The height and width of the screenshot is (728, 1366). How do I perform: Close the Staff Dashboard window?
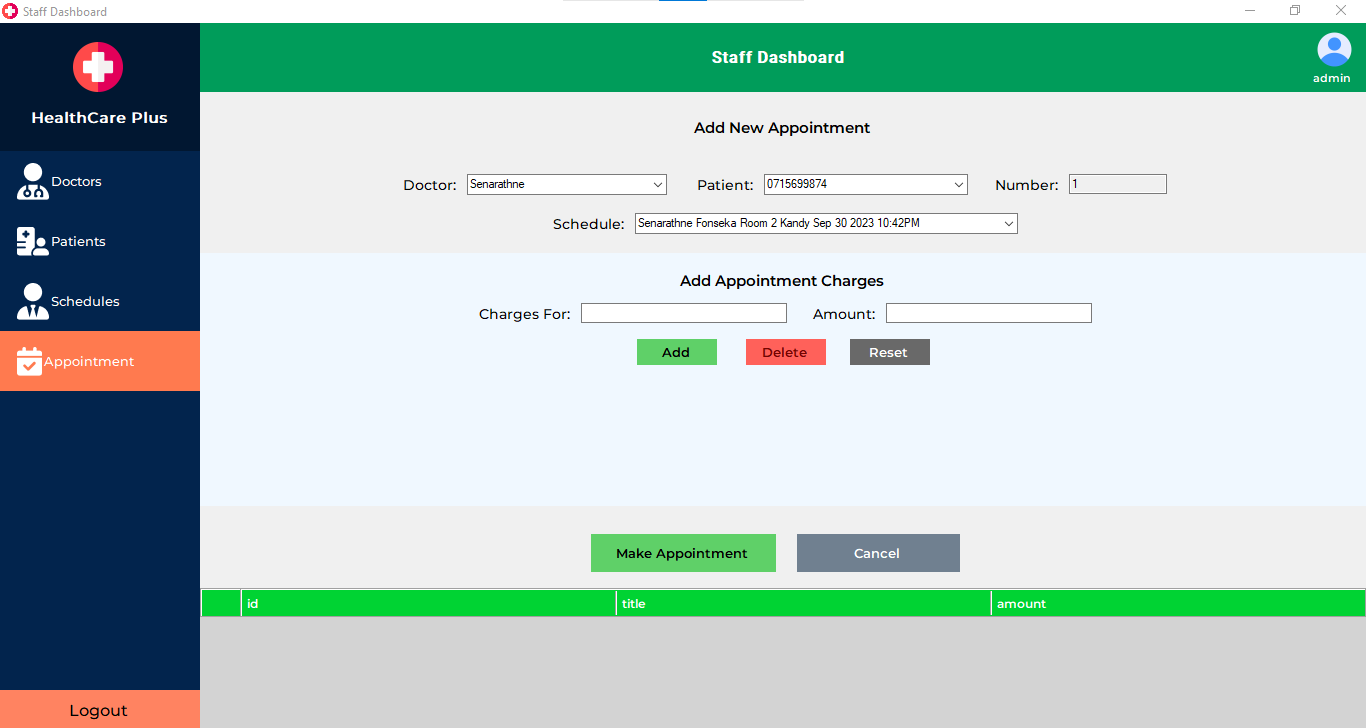(x=1341, y=11)
